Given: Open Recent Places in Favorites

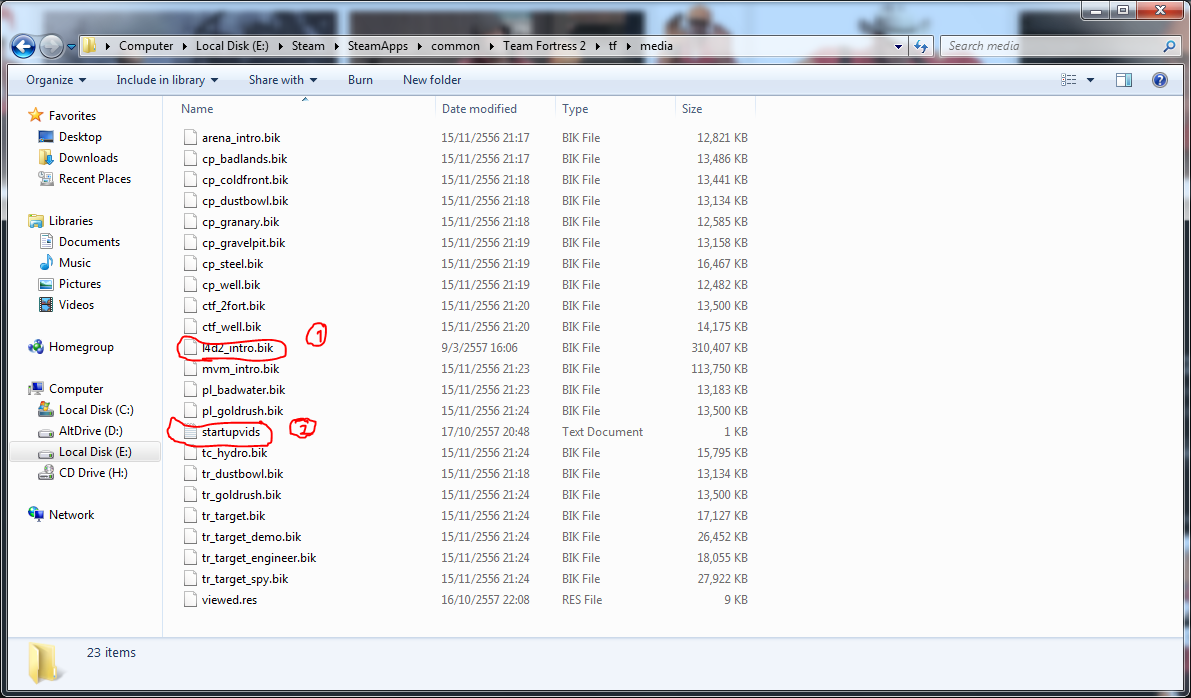Looking at the screenshot, I should 95,178.
